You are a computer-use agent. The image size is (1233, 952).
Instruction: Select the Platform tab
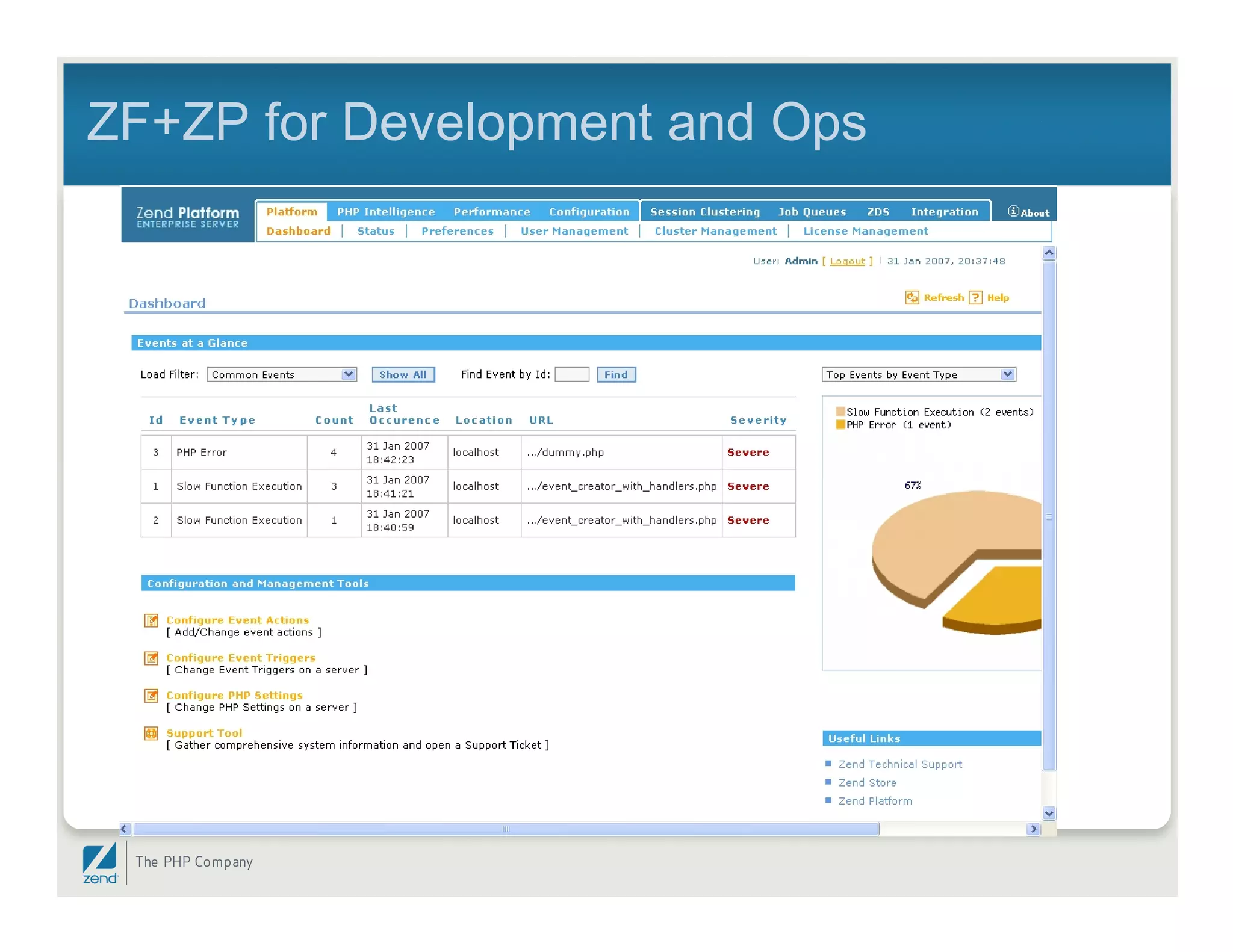click(x=292, y=212)
